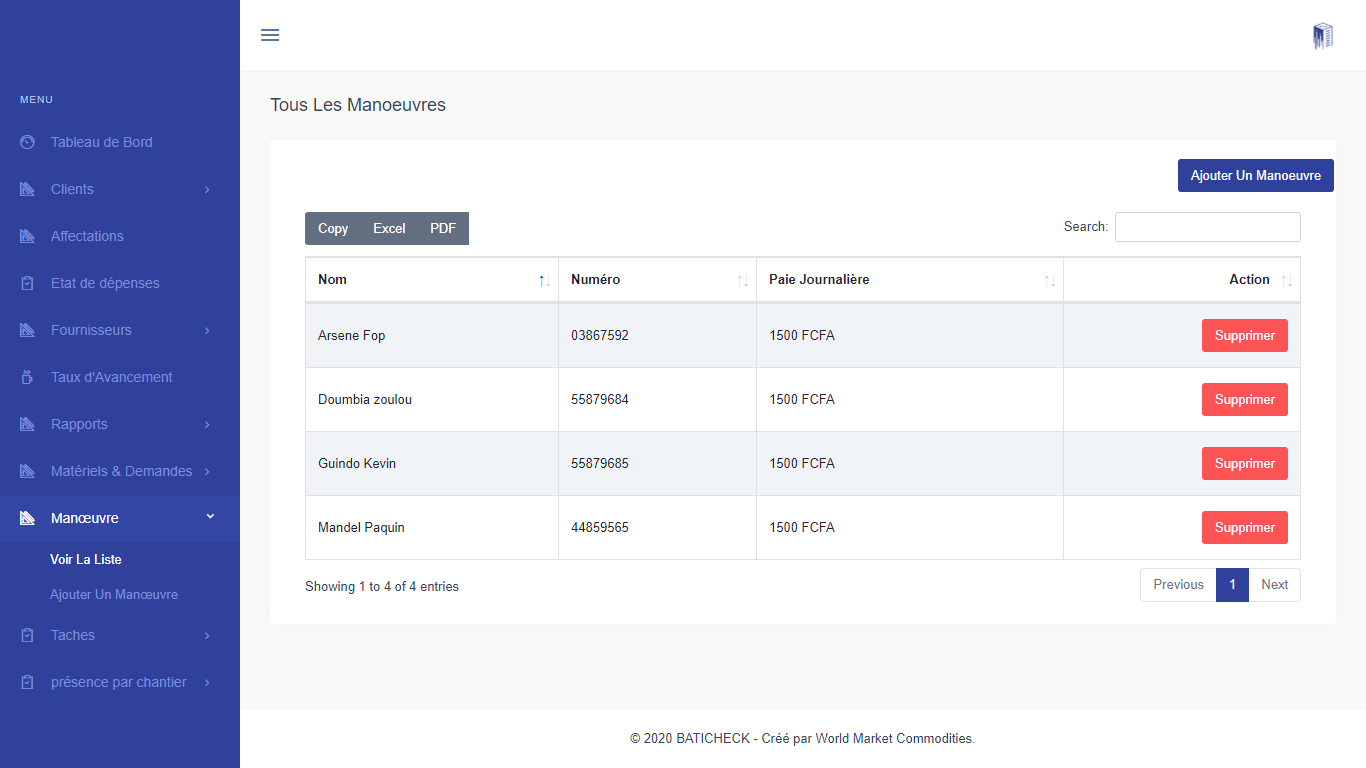The image size is (1366, 768).
Task: Click inside the Search input field
Action: click(x=1207, y=227)
